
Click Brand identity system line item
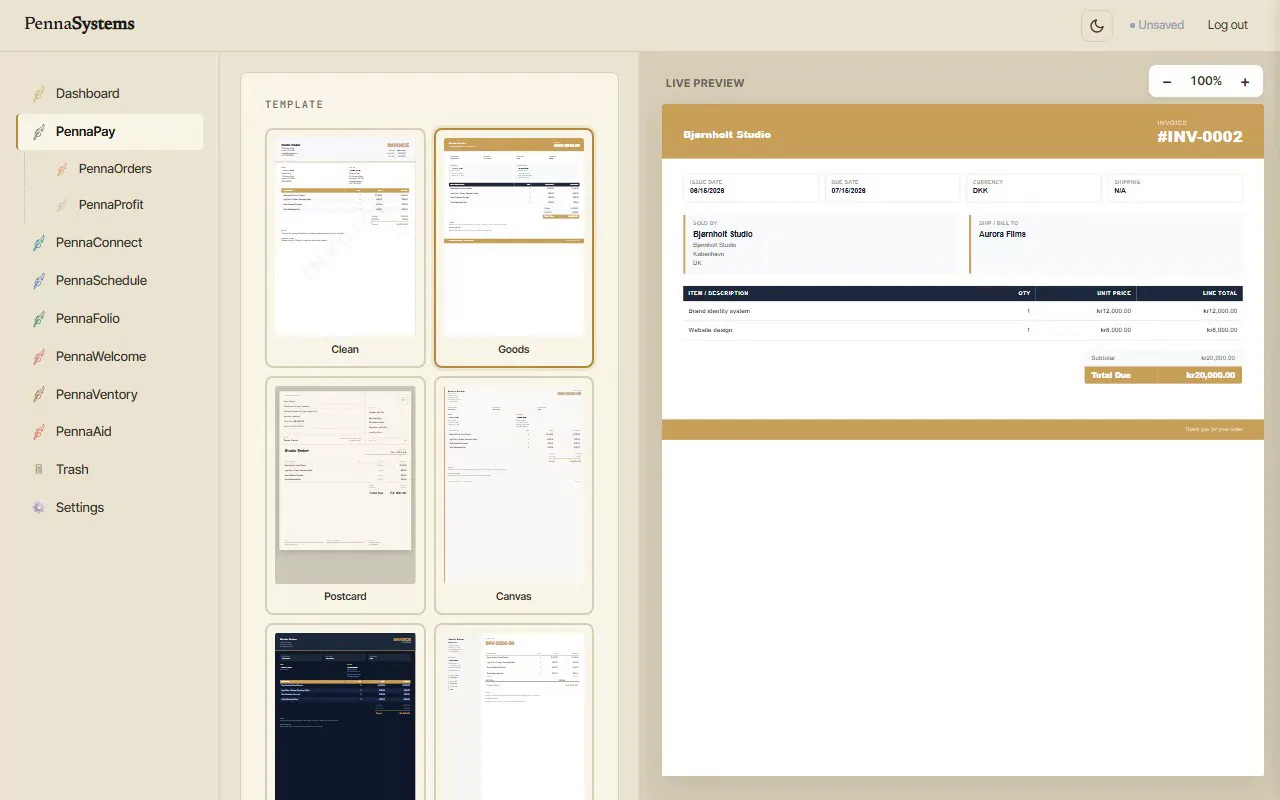pos(719,311)
